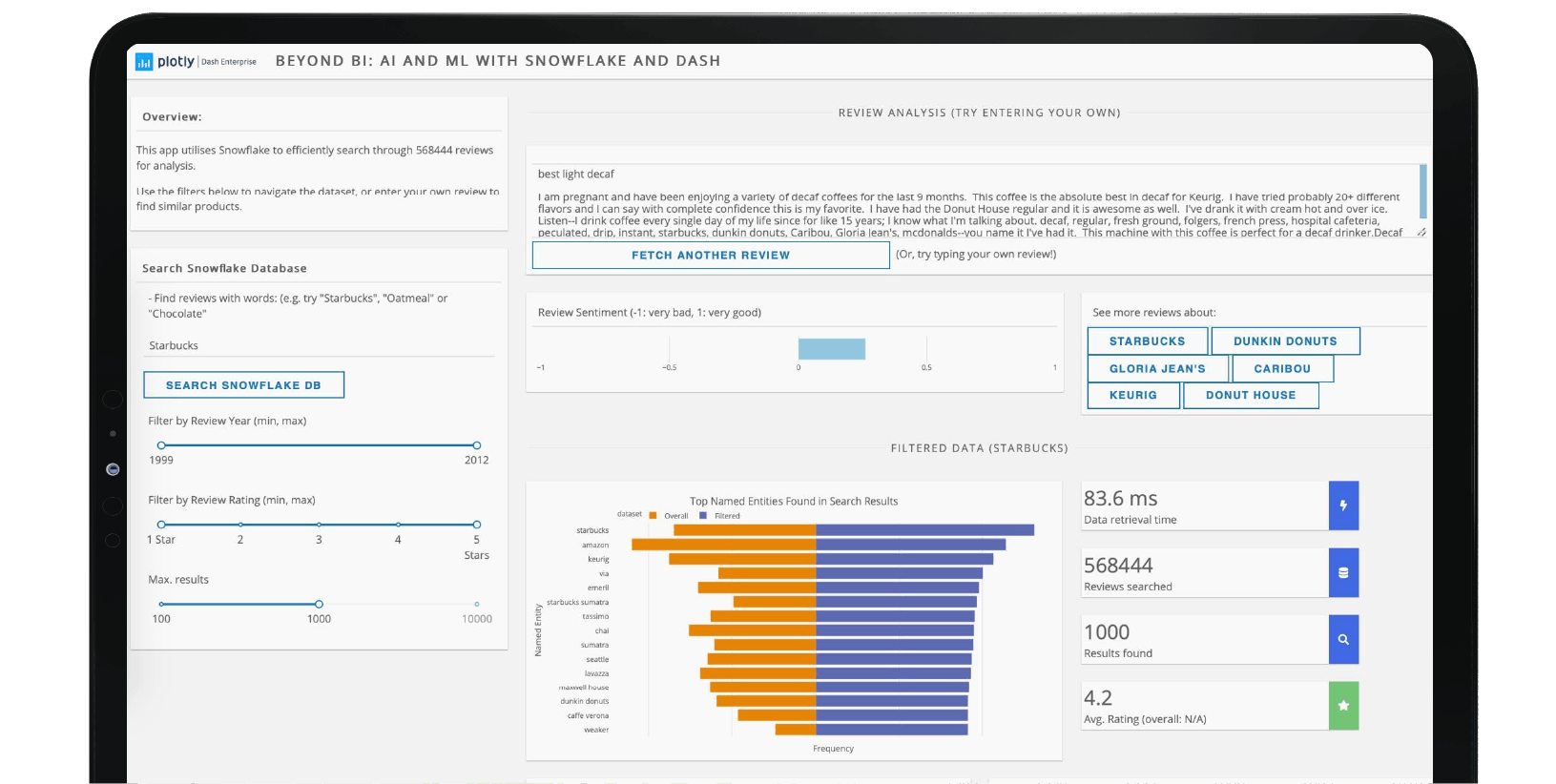Click the keurig filtered blue bar
This screenshot has height=784, width=1556.
[904, 559]
